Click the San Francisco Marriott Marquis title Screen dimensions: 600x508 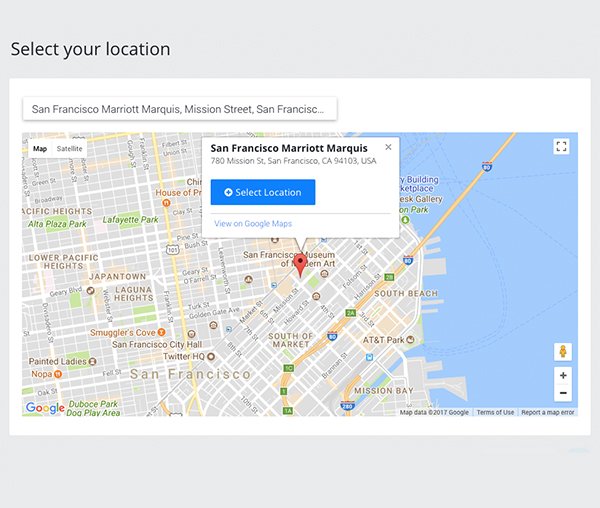289,148
